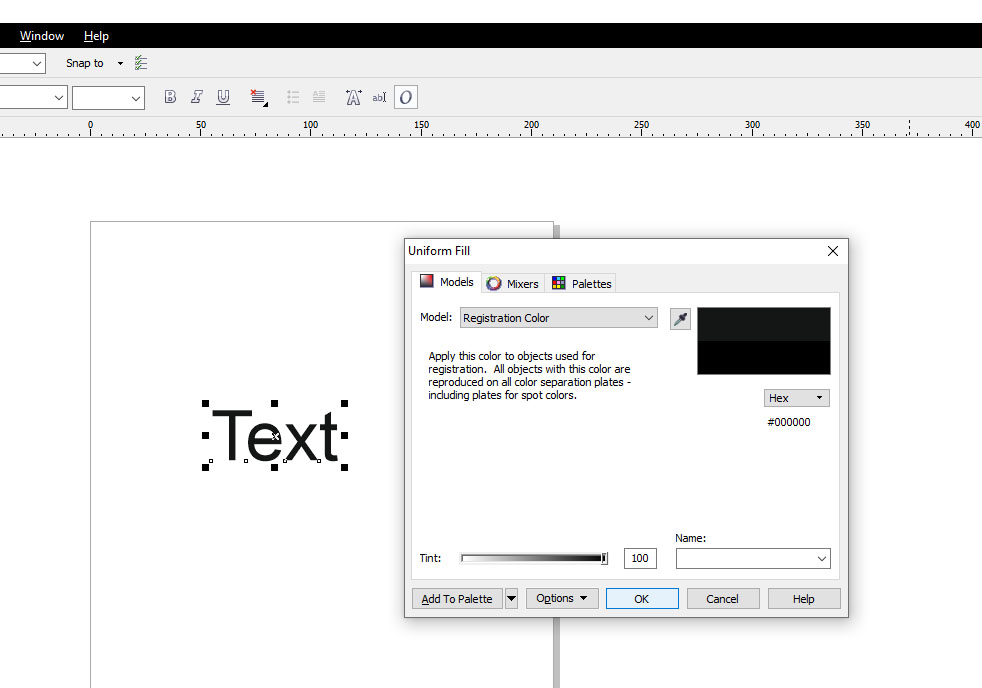Open the character formatting properties icon
This screenshot has width=982, height=688.
(x=353, y=97)
